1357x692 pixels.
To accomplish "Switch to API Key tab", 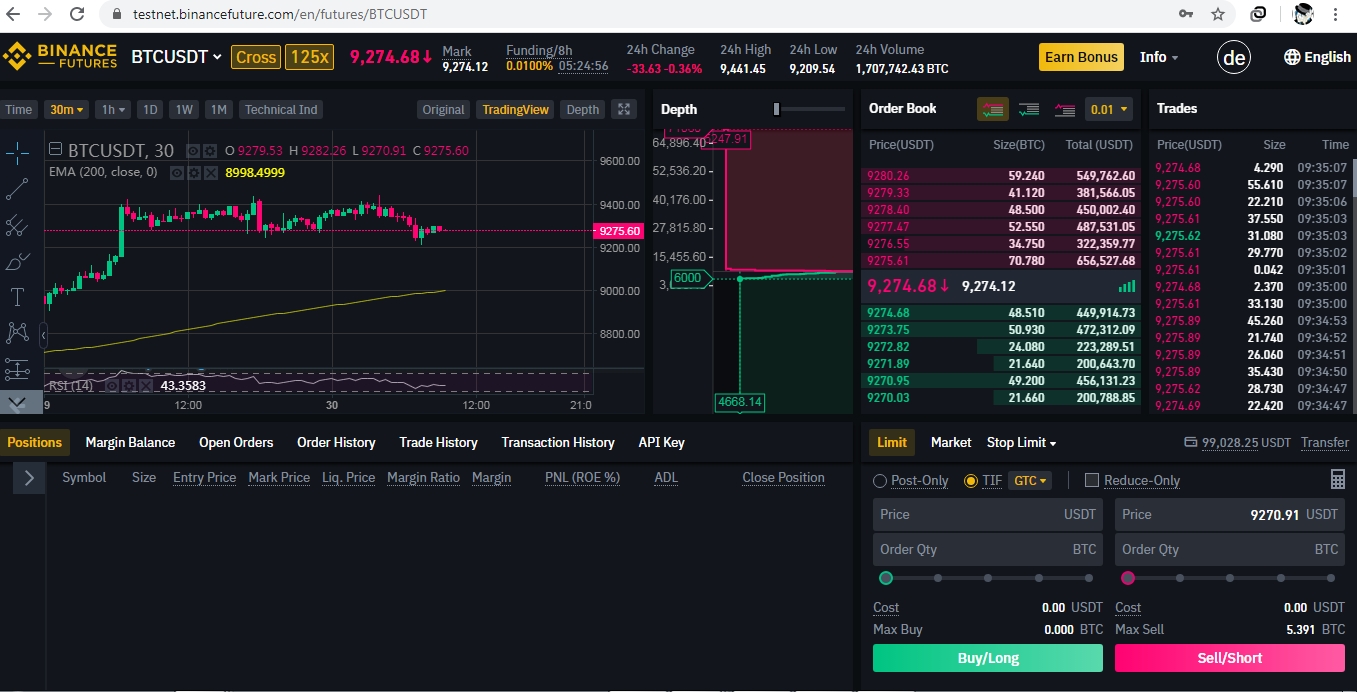I will [x=661, y=442].
